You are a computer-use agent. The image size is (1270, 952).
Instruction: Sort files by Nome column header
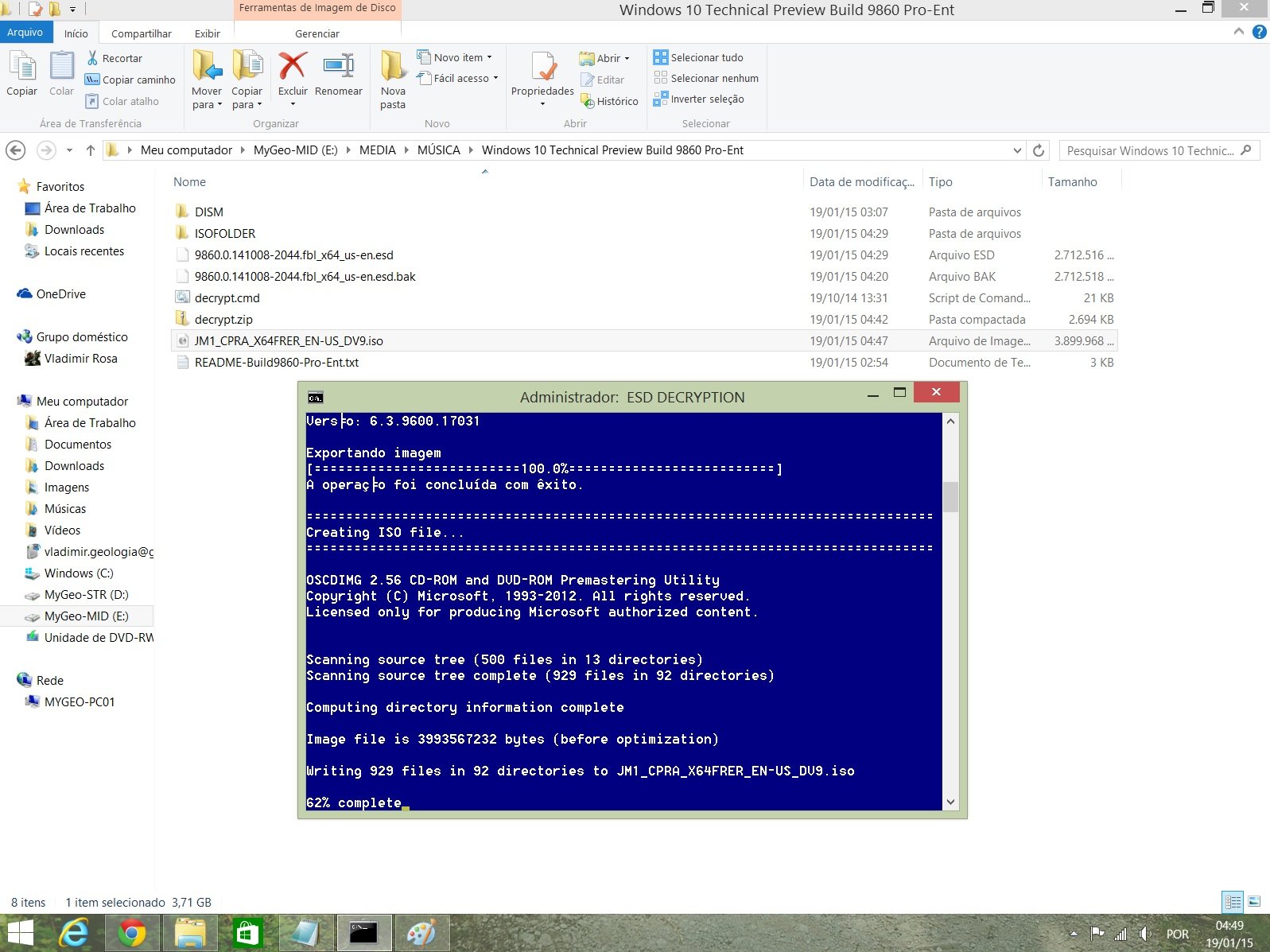point(189,182)
